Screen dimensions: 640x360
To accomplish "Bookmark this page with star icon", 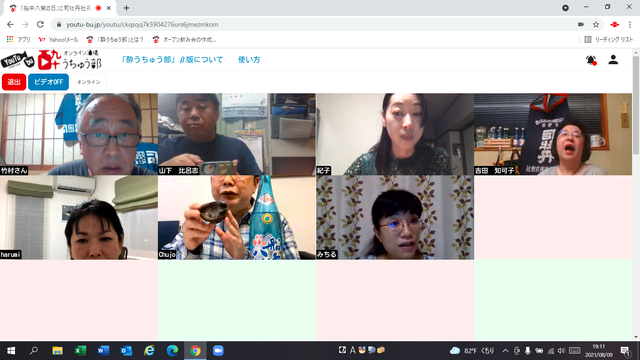I will 596,24.
